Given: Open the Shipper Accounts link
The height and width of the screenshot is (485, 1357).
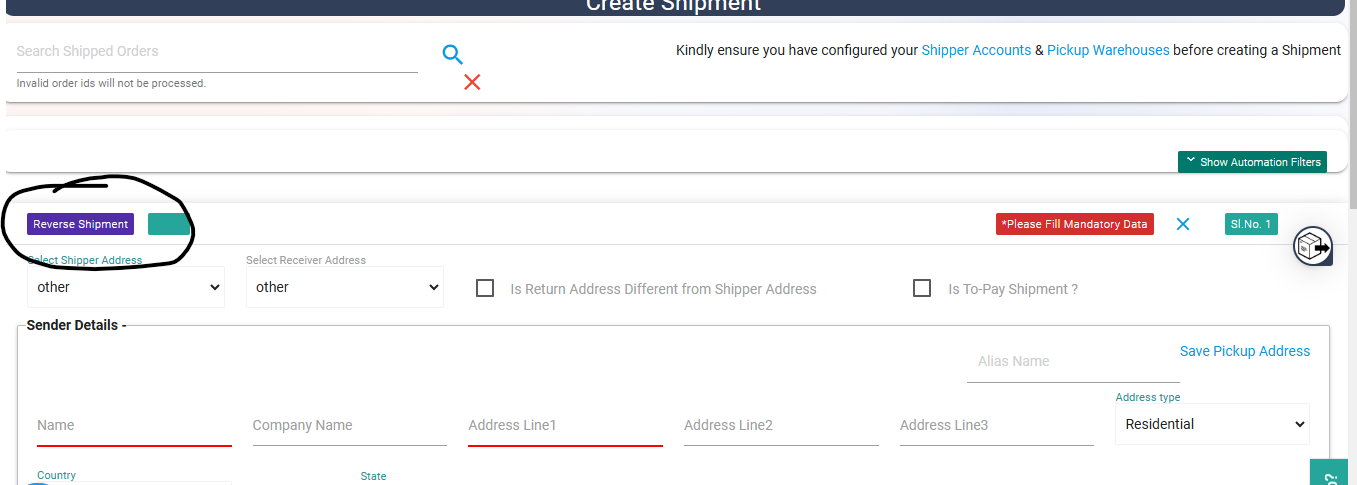Looking at the screenshot, I should tap(976, 50).
